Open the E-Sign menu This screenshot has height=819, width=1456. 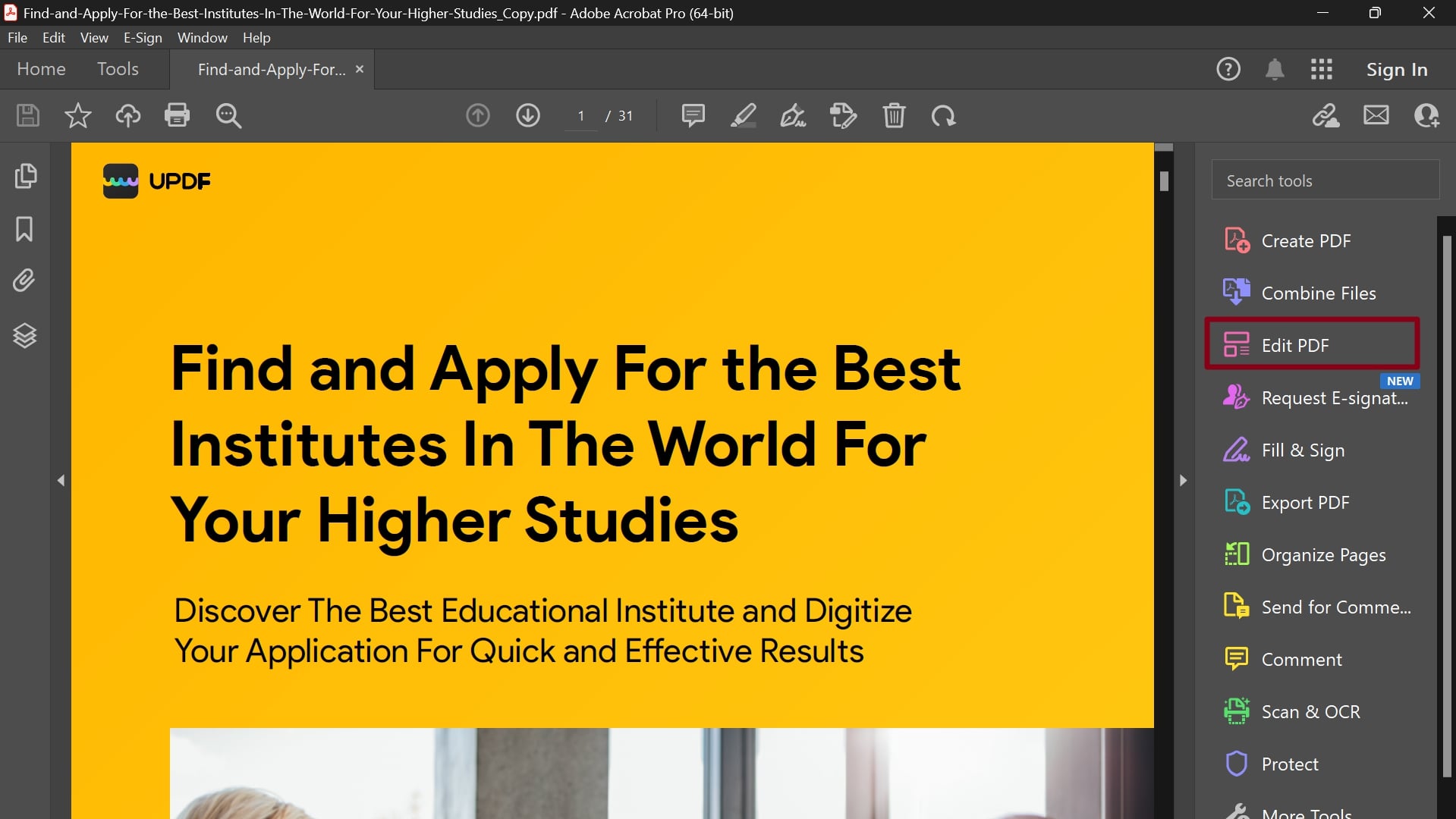(x=142, y=37)
